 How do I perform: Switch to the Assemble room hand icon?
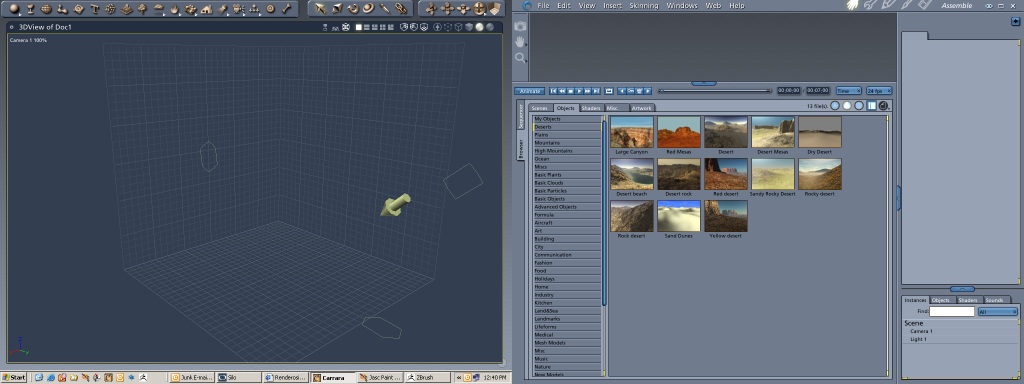pos(852,5)
